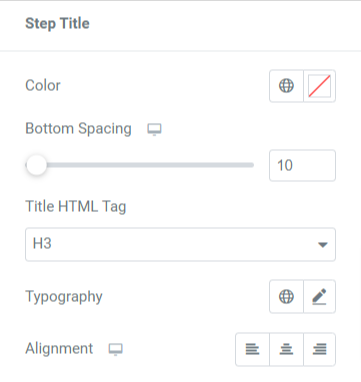Image resolution: width=361 pixels, height=382 pixels.
Task: Open global colors via Color globe icon
Action: point(286,86)
